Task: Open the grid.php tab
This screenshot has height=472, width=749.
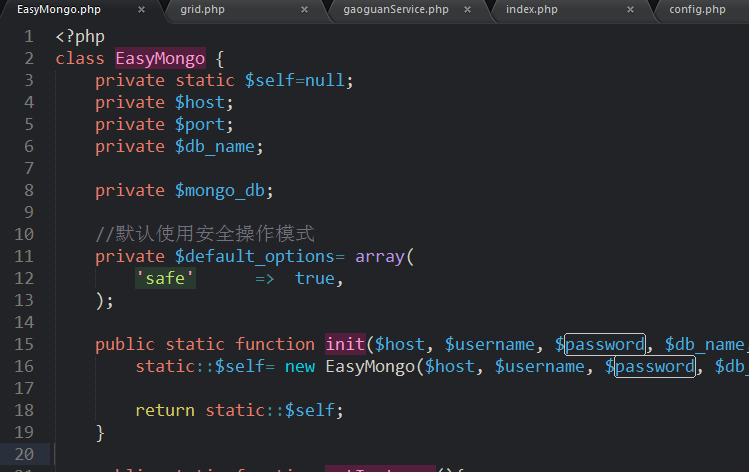Action: coord(203,10)
